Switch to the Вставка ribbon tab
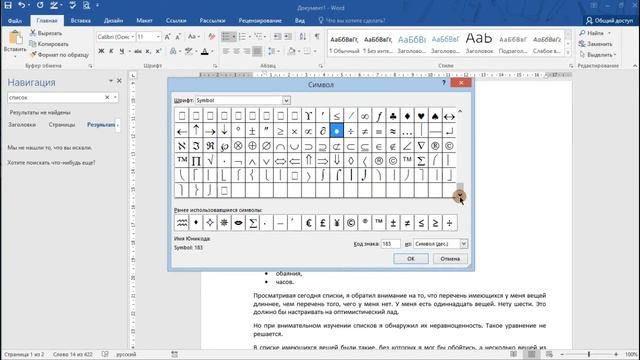640x360 pixels. click(80, 20)
